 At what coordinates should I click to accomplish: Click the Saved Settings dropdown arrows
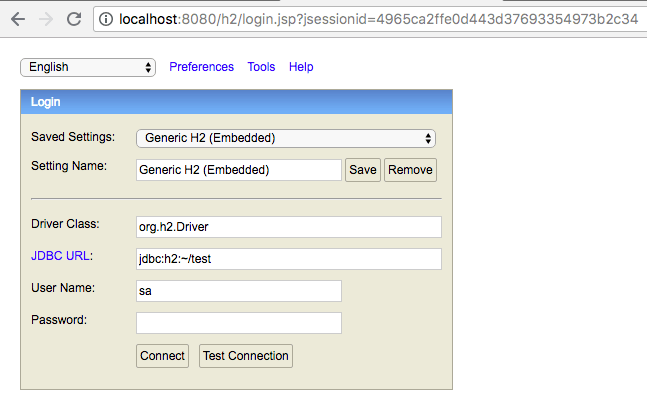point(428,138)
